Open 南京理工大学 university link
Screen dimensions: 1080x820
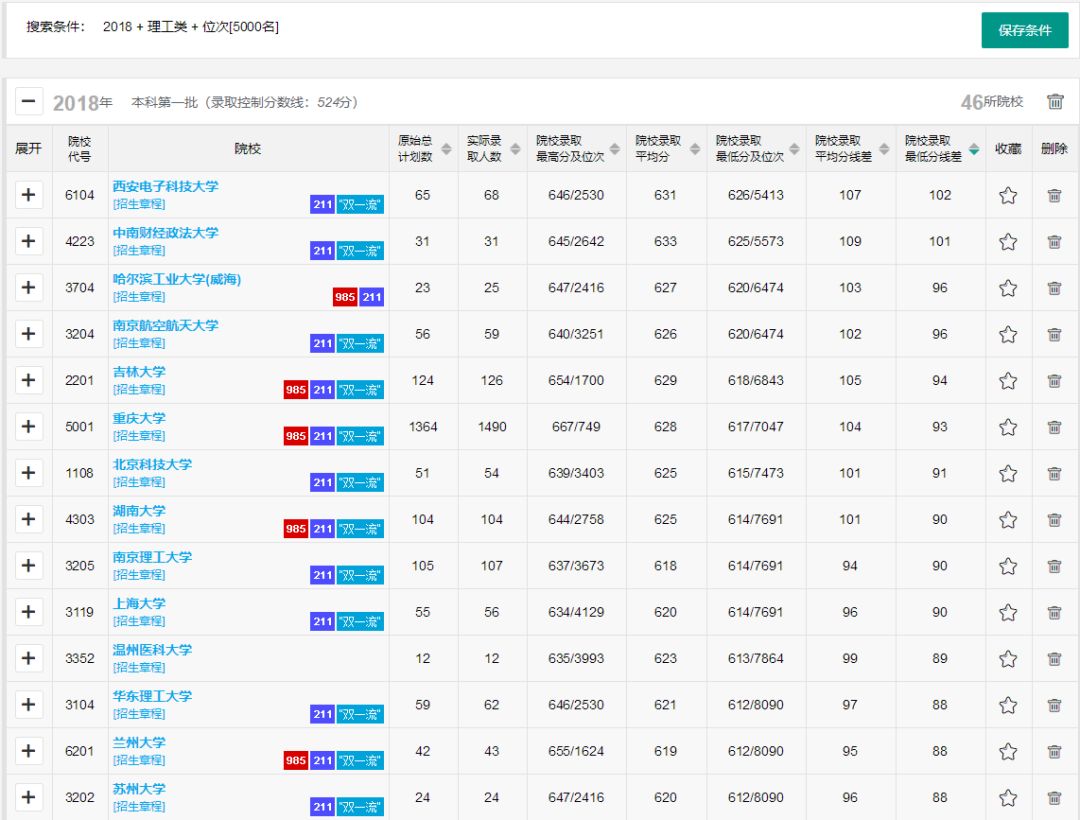[x=152, y=558]
